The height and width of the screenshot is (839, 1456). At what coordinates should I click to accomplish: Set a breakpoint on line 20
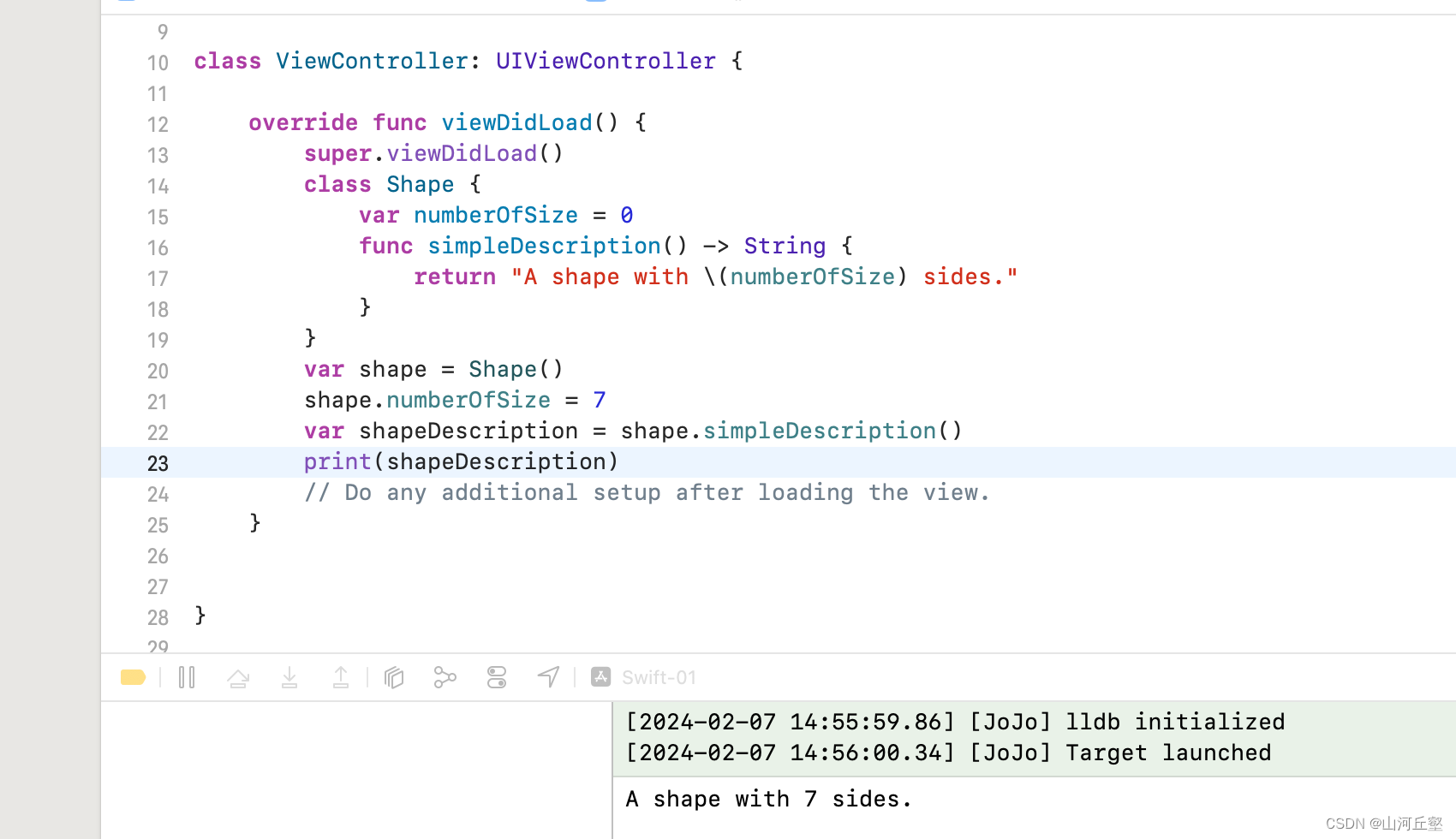[x=158, y=371]
